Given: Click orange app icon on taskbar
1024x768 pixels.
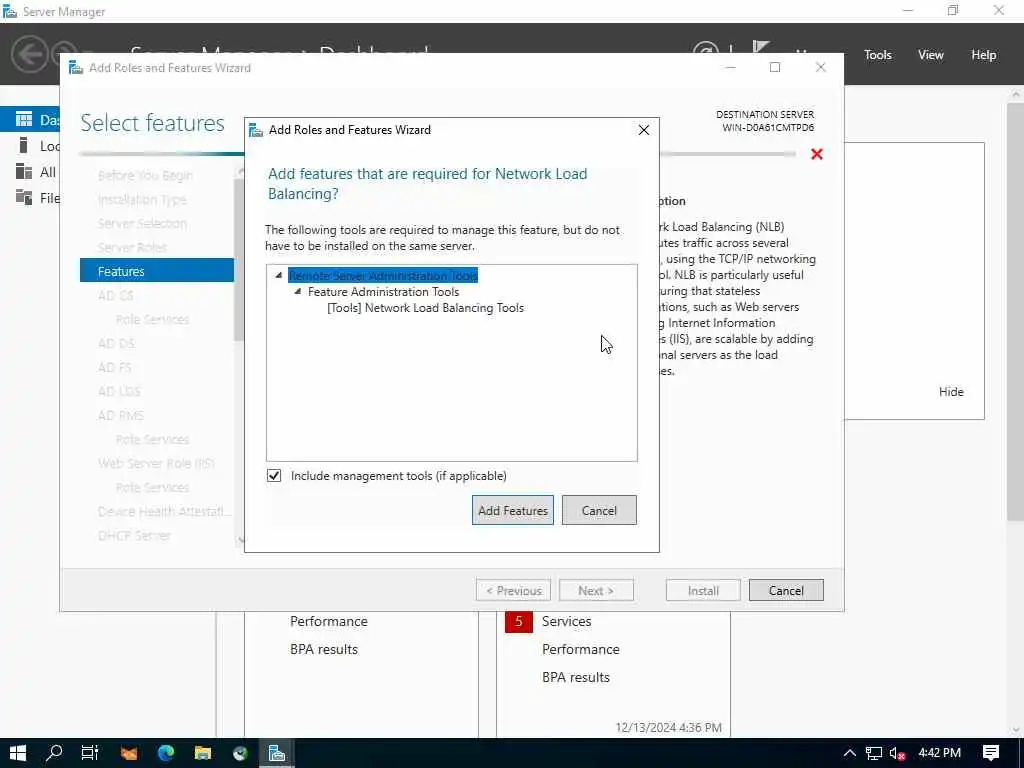Looking at the screenshot, I should pyautogui.click(x=129, y=753).
